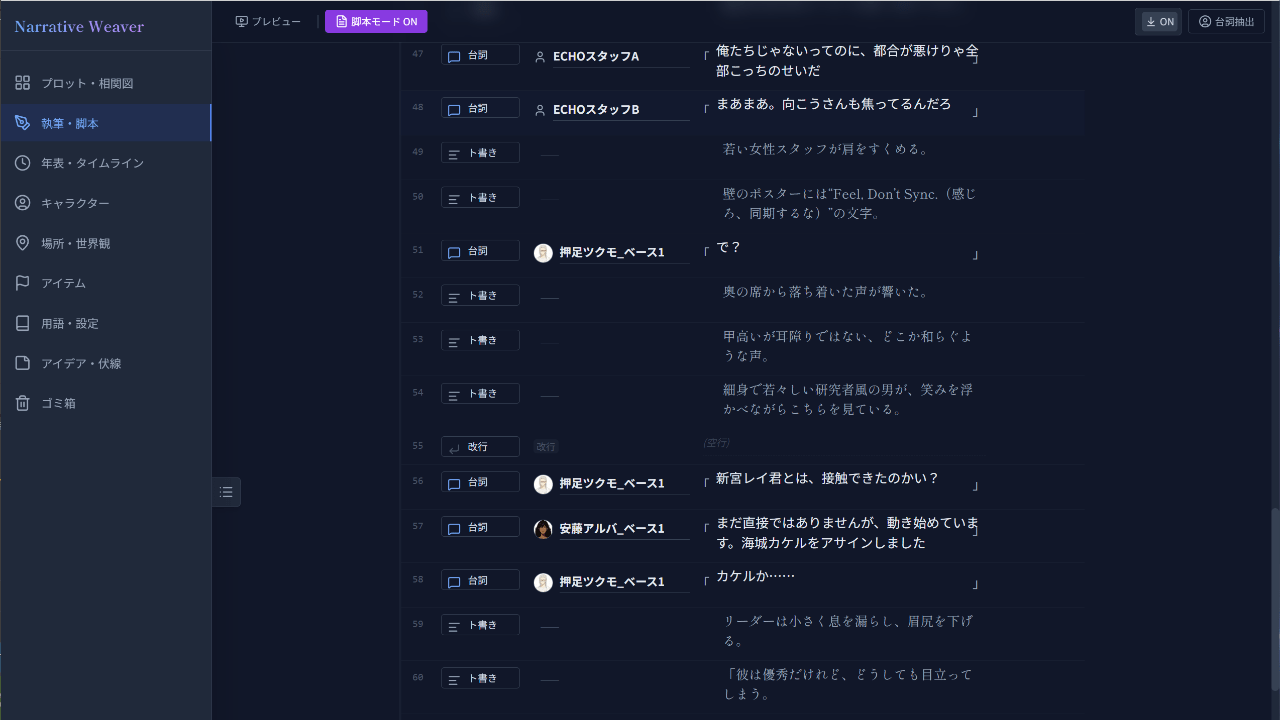1280x720 pixels.
Task: Toggle the download ON switch
Action: coord(1159,21)
